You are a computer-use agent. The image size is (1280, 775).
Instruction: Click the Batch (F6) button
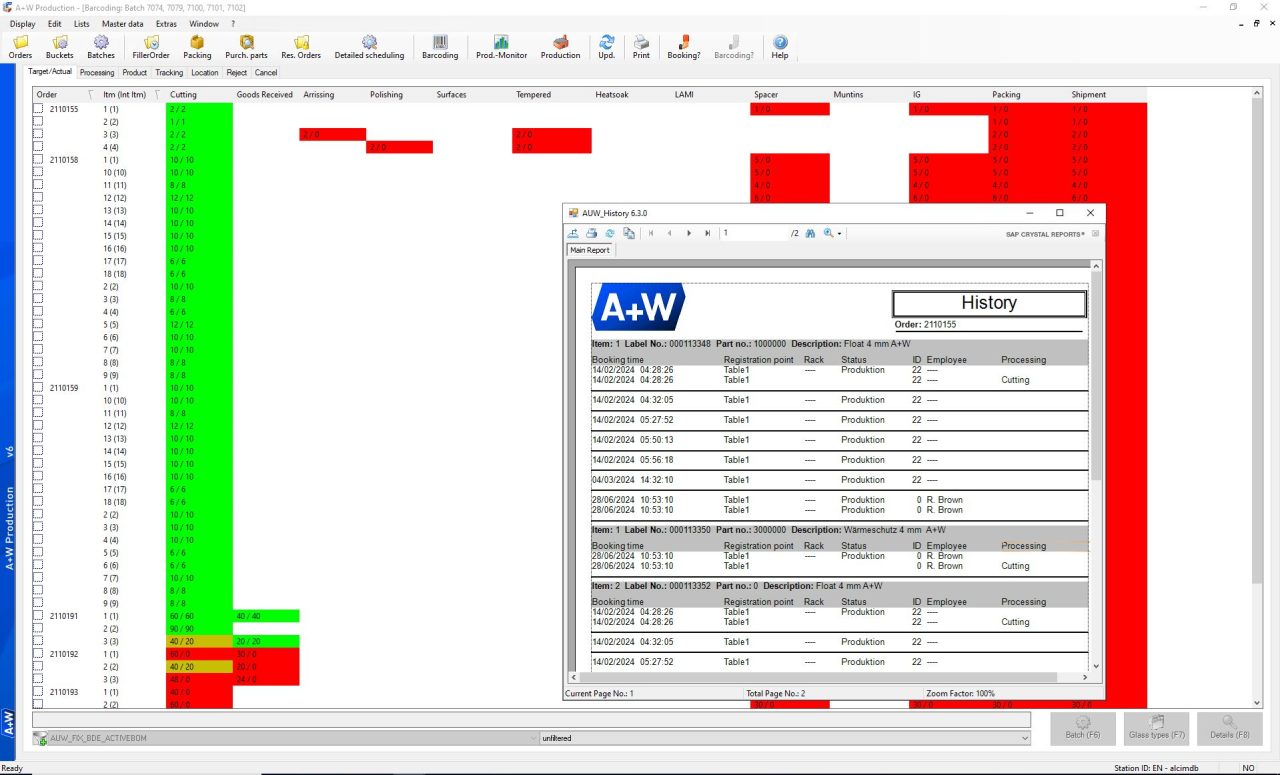pyautogui.click(x=1083, y=728)
